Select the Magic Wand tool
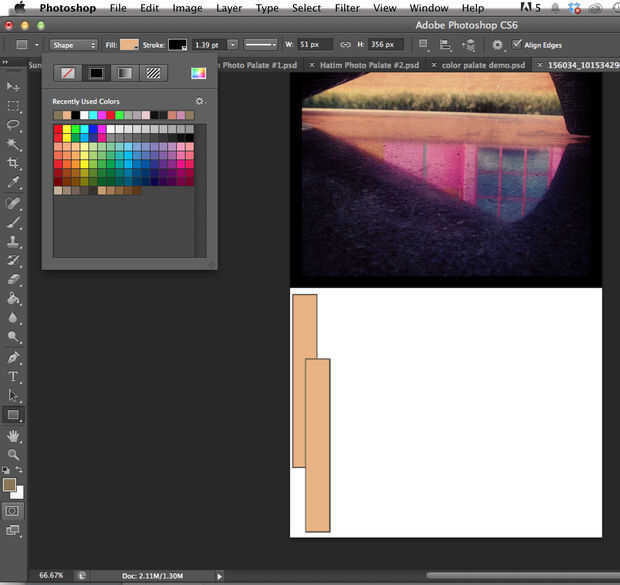The width and height of the screenshot is (620, 585). coord(13,144)
